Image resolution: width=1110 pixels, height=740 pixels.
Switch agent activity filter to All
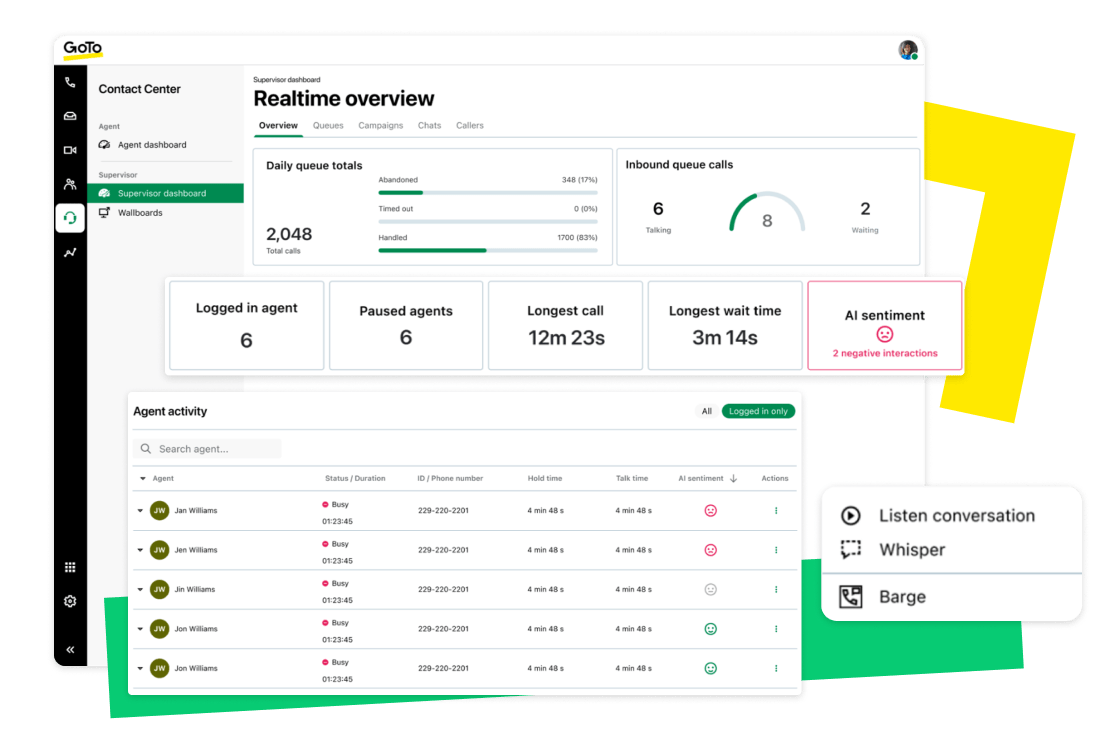pyautogui.click(x=706, y=411)
